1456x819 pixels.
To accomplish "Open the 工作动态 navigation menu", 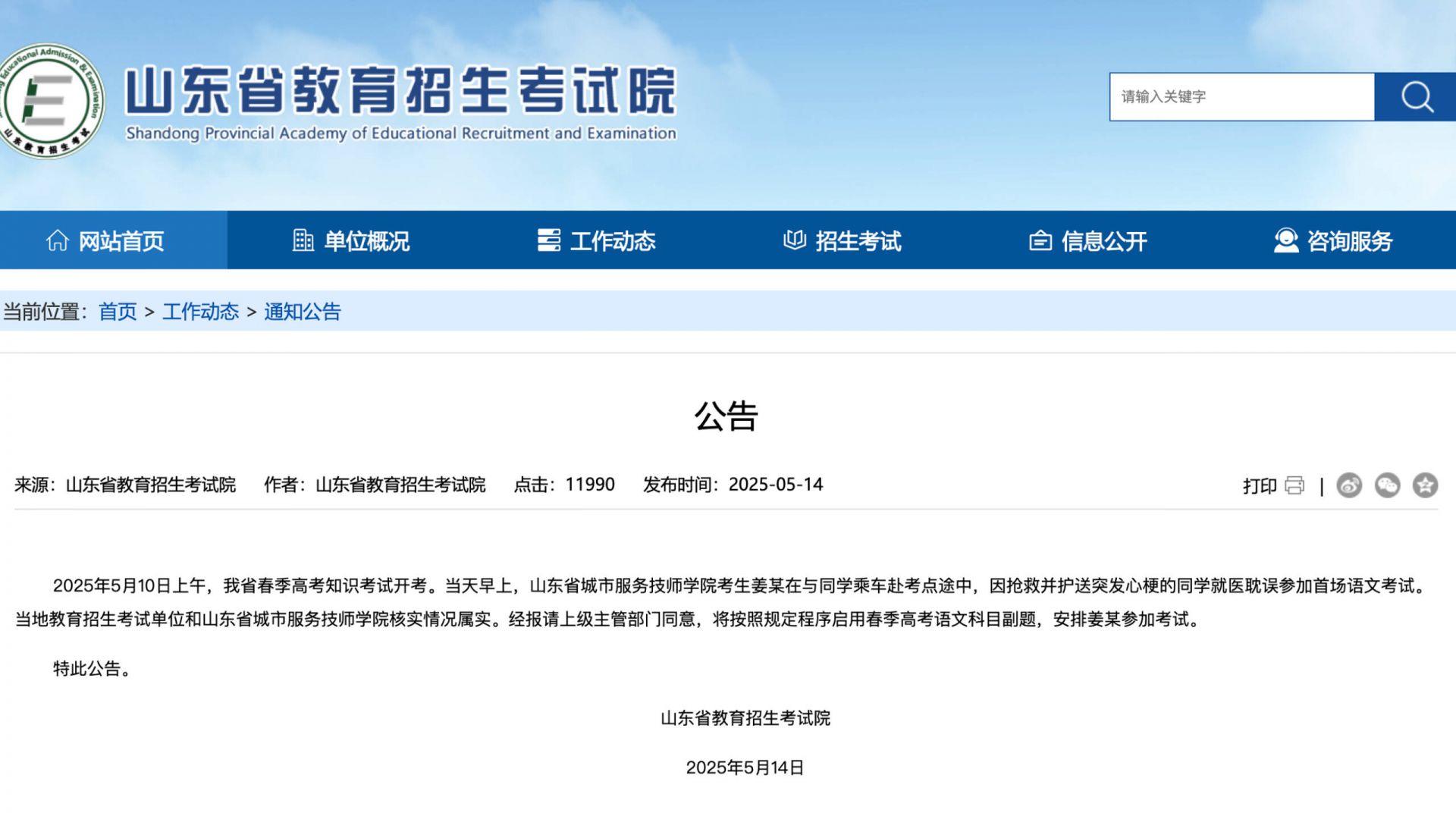I will tap(612, 241).
